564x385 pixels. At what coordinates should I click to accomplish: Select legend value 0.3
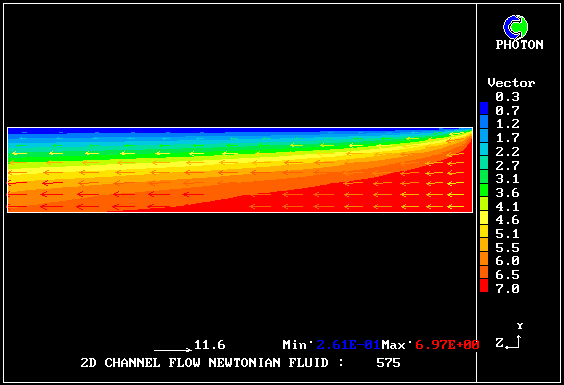click(507, 97)
